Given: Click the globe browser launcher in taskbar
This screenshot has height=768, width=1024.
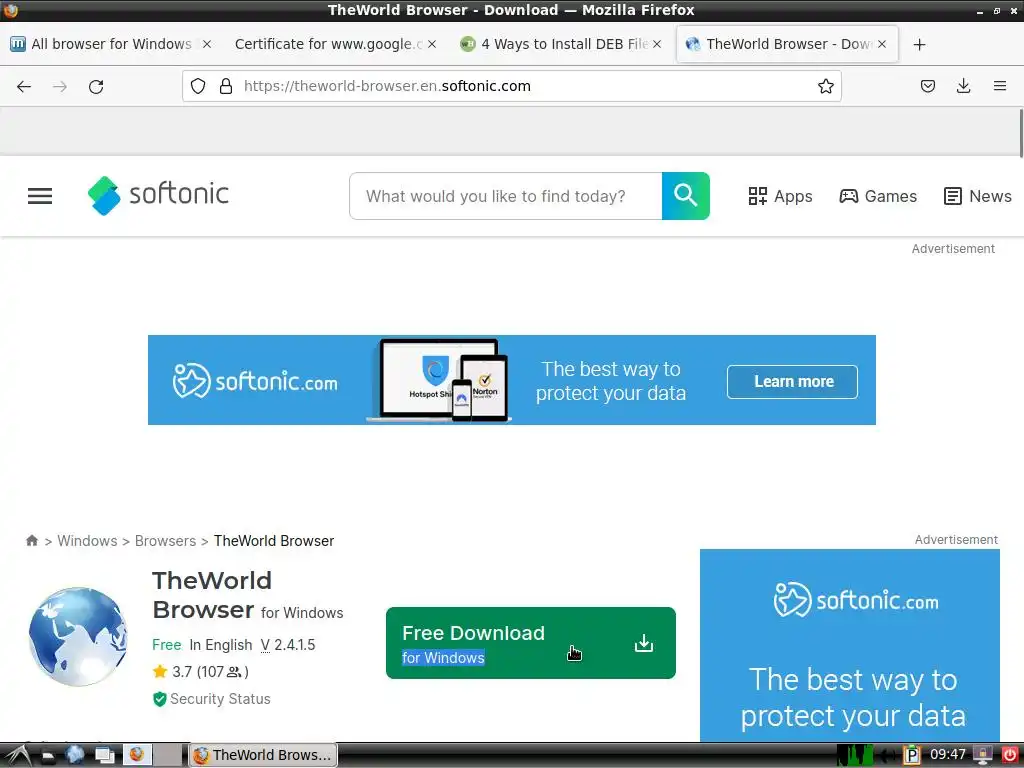Looking at the screenshot, I should (75, 755).
